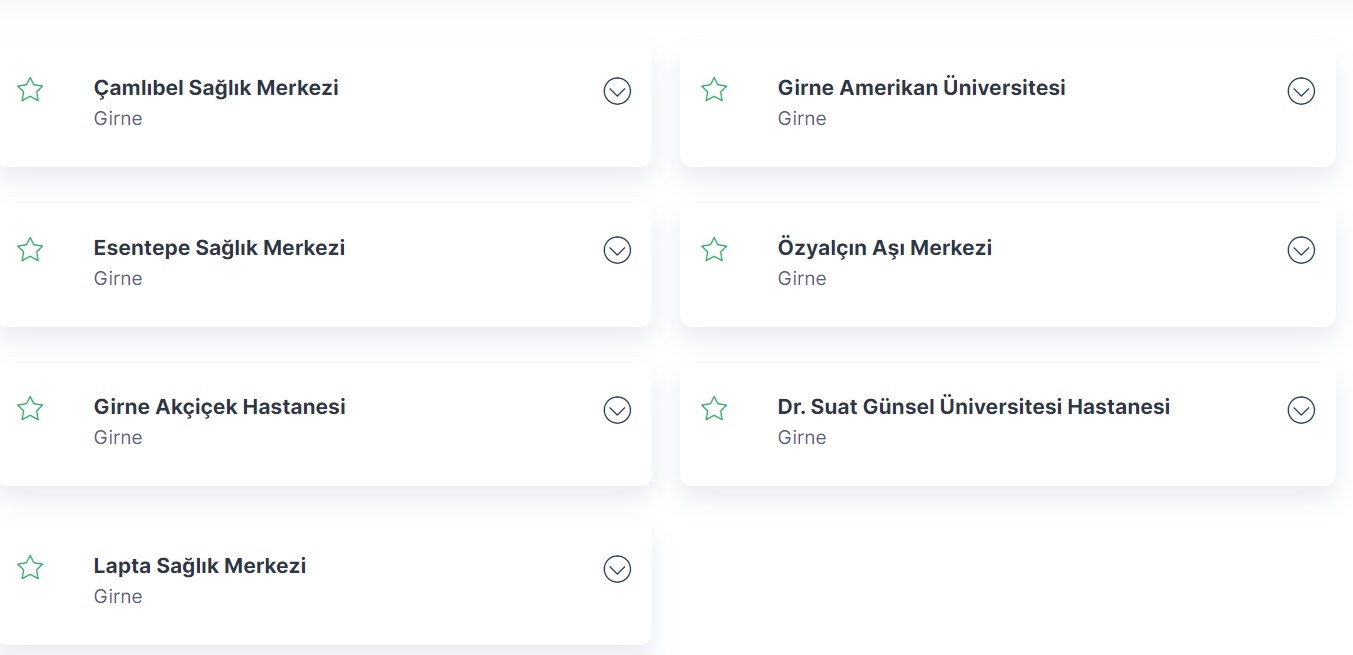Open Lapta Sağlık Merkezi chevron circle

click(617, 569)
